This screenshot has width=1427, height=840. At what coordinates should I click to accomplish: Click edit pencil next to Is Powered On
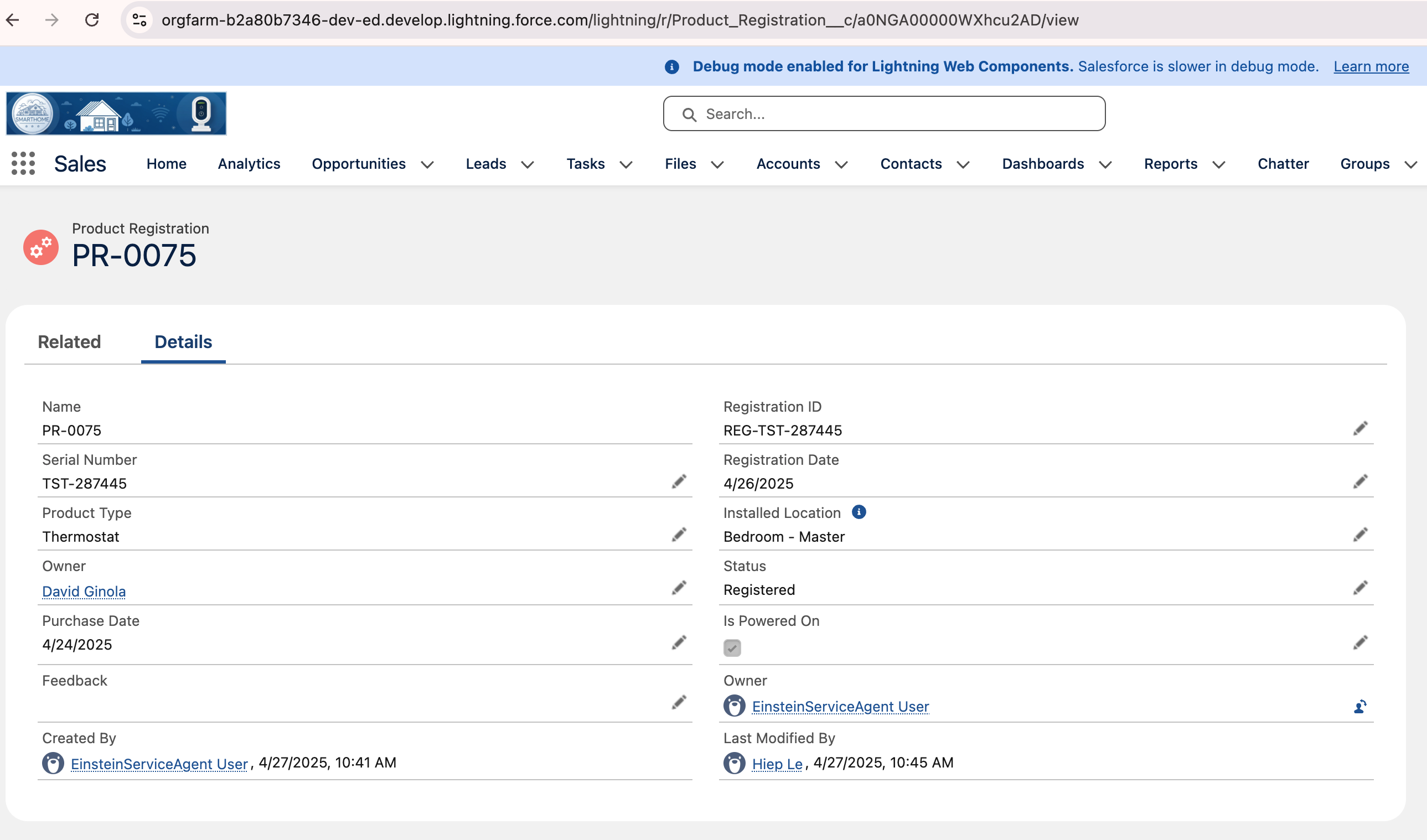click(x=1360, y=642)
